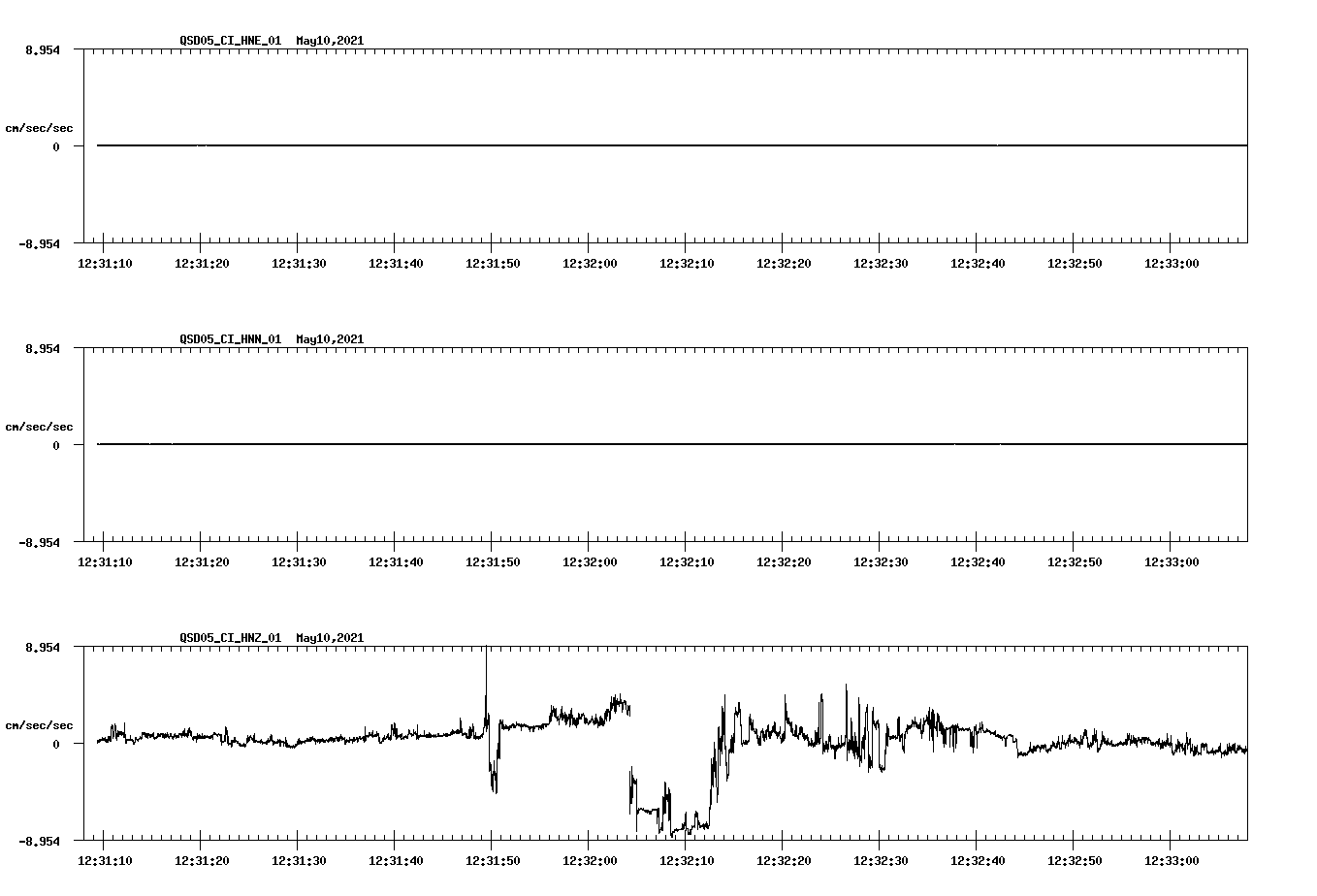Click the 12:31:10 time tick on the HNE axis
This screenshot has height=896, width=1317.
[107, 262]
